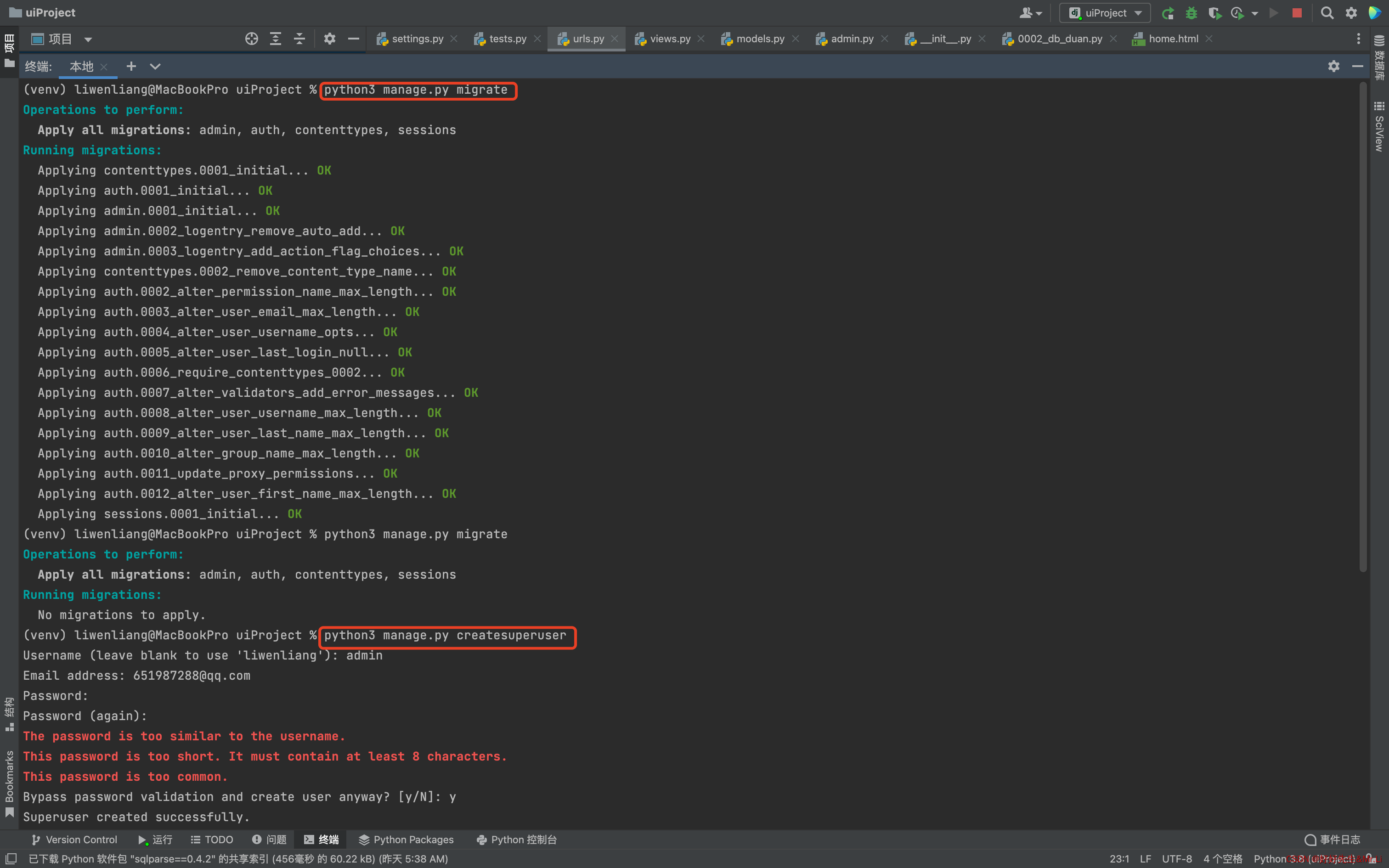Click the JetBrains logo icon in top toolbar

click(1375, 13)
